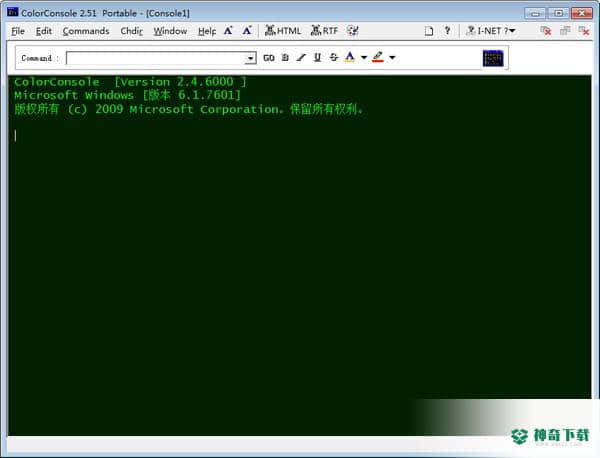Apply the font color A icon

pyautogui.click(x=349, y=57)
